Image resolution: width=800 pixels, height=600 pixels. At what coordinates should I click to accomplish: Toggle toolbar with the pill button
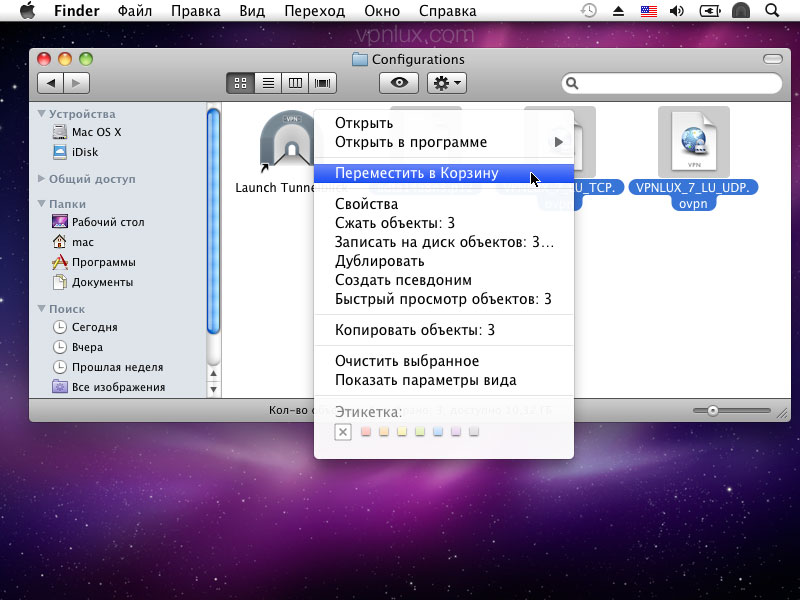[x=772, y=59]
